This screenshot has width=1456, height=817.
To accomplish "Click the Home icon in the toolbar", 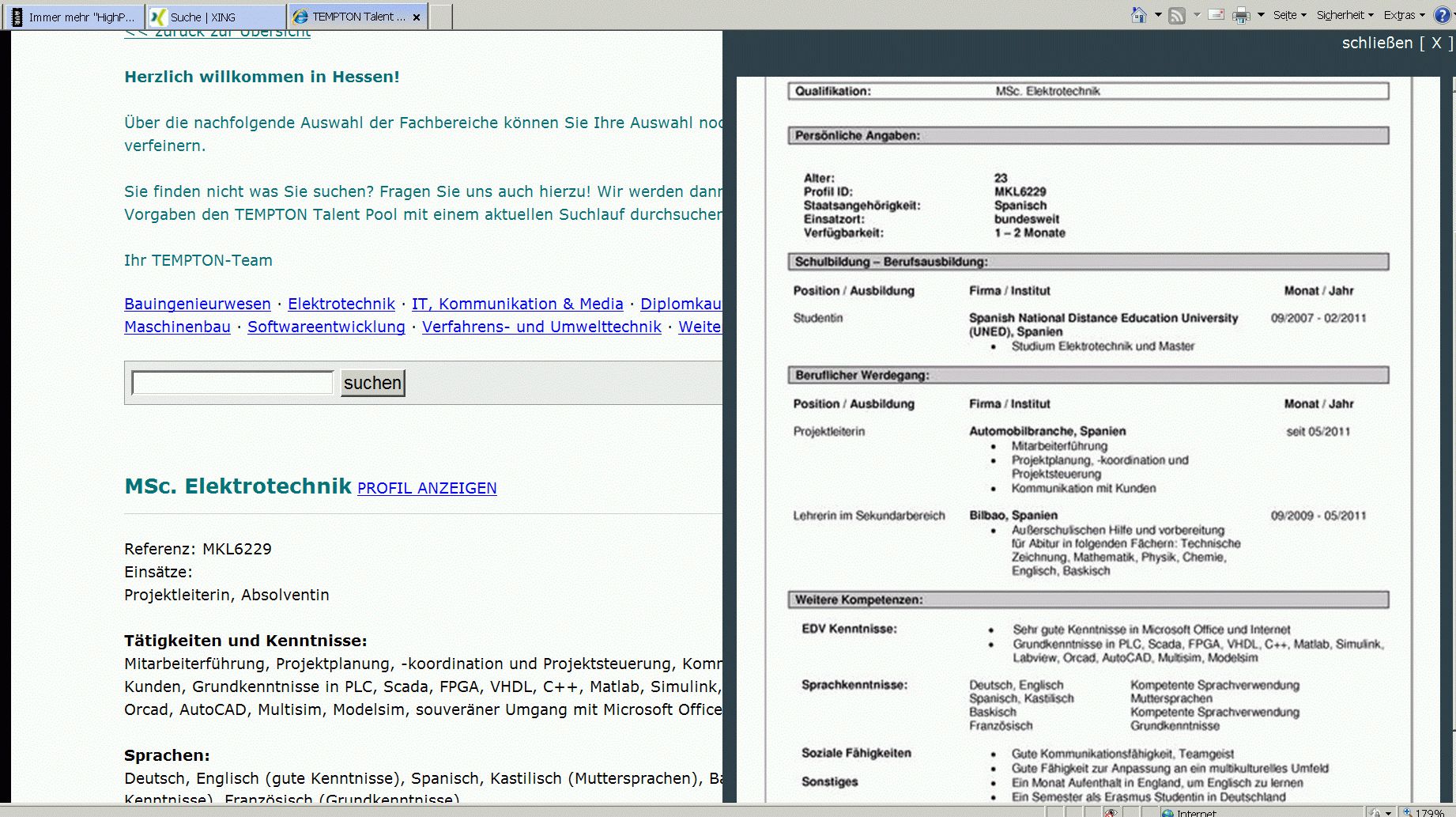I will (x=1138, y=15).
